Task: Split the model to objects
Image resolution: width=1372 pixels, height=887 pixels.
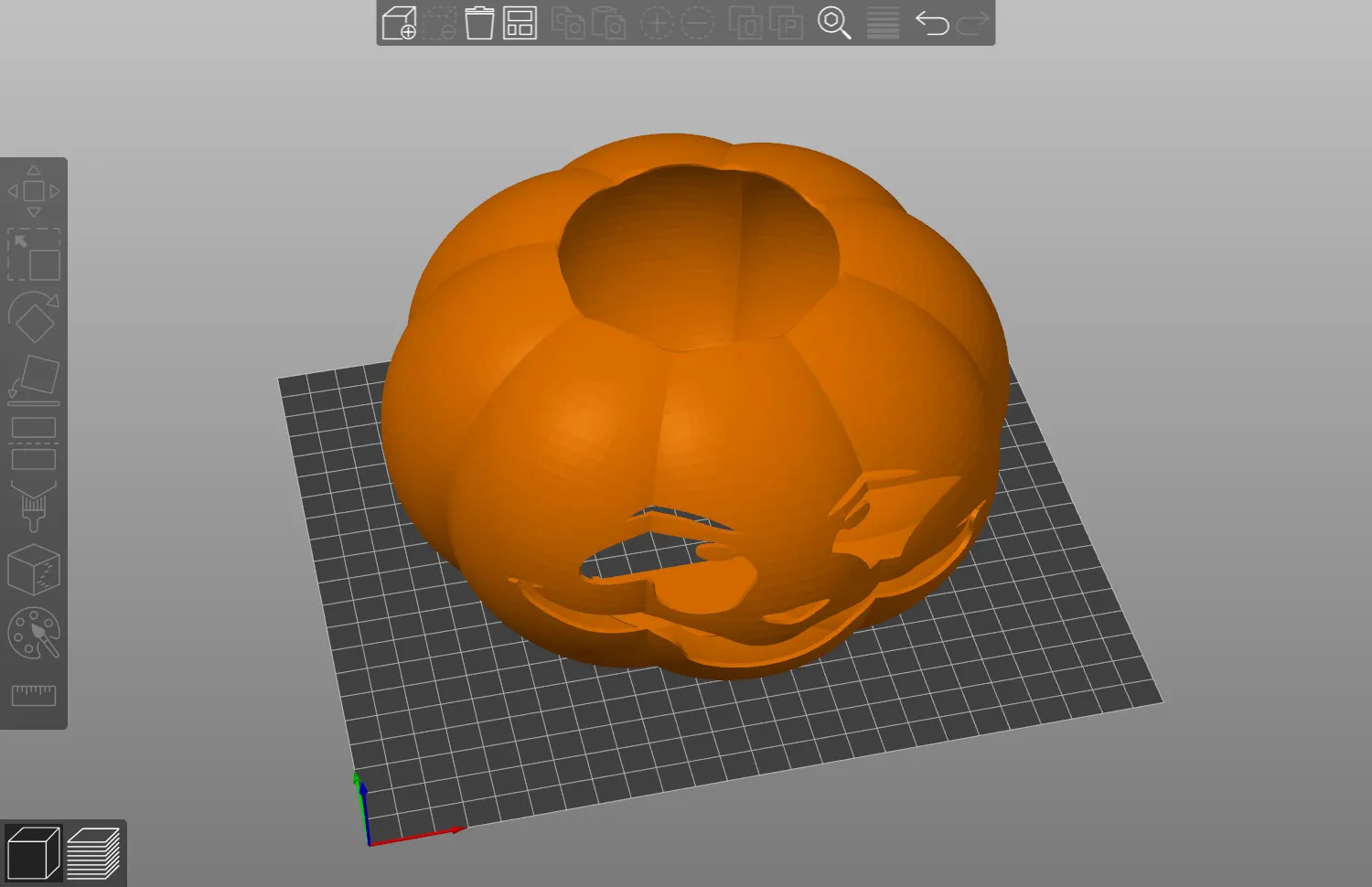Action: 745,23
